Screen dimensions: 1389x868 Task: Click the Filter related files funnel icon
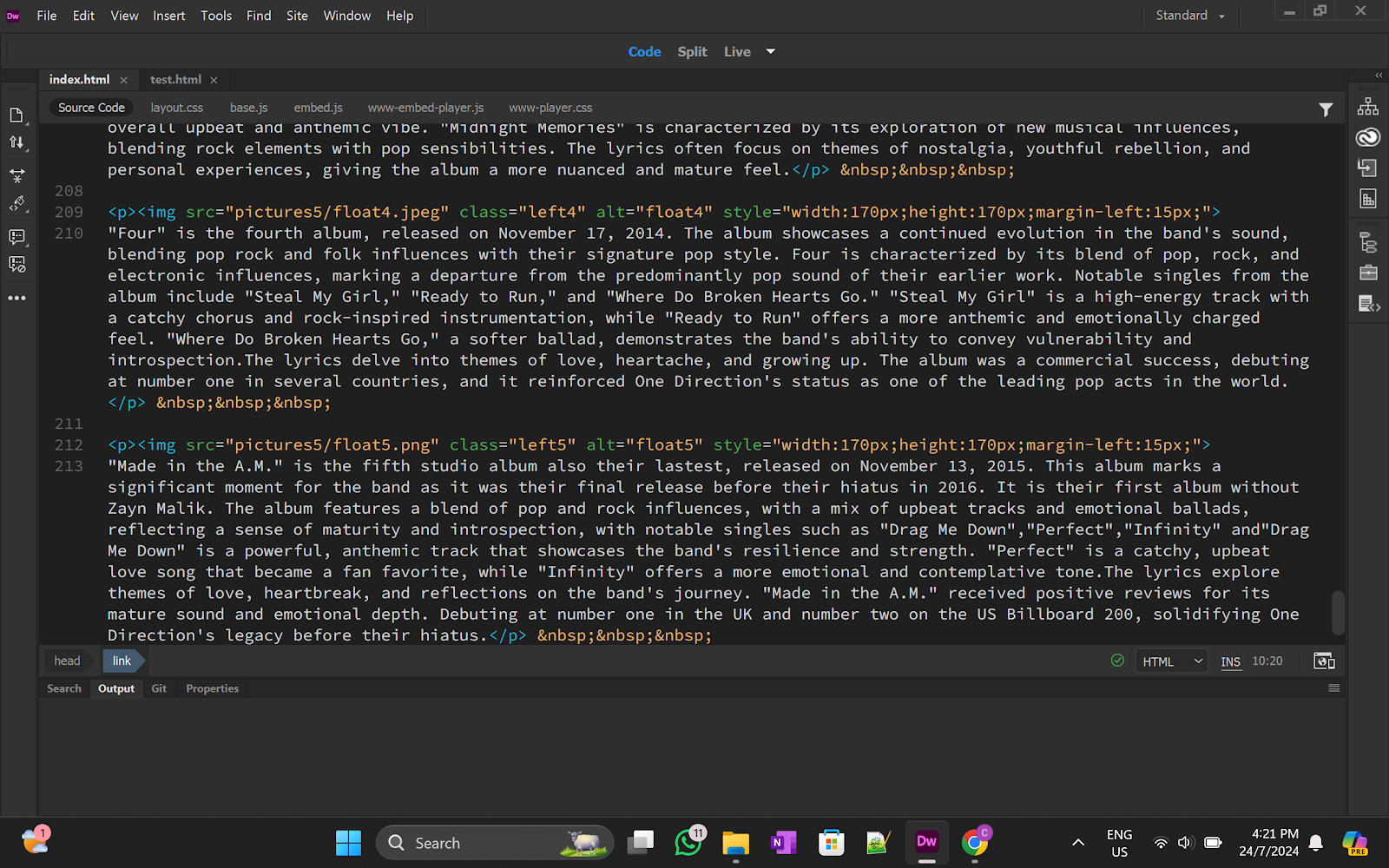click(1326, 109)
